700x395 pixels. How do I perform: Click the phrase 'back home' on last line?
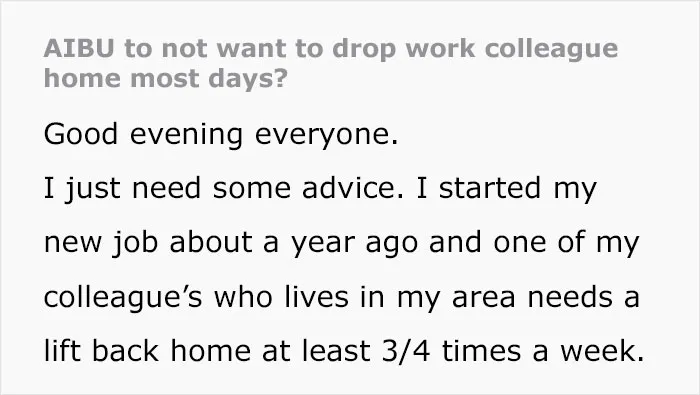(171, 351)
